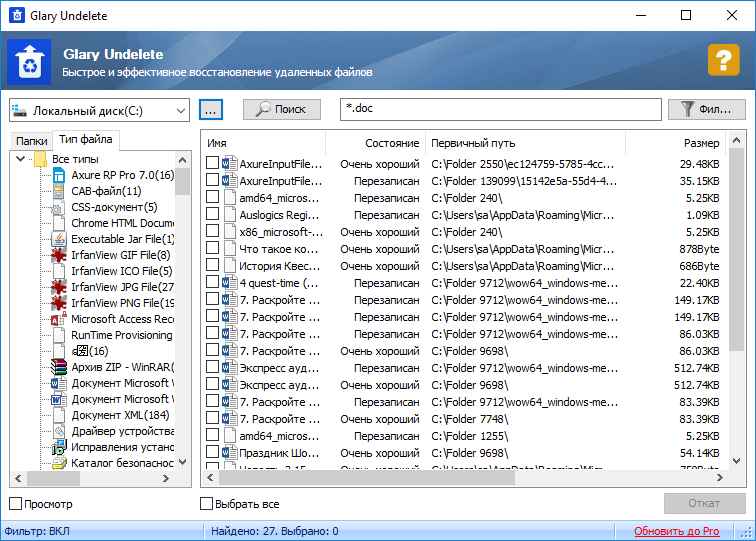Image resolution: width=756 pixels, height=541 pixels.
Task: Click the file type tree horizontal scrollbar thumb
Action: click(54, 478)
